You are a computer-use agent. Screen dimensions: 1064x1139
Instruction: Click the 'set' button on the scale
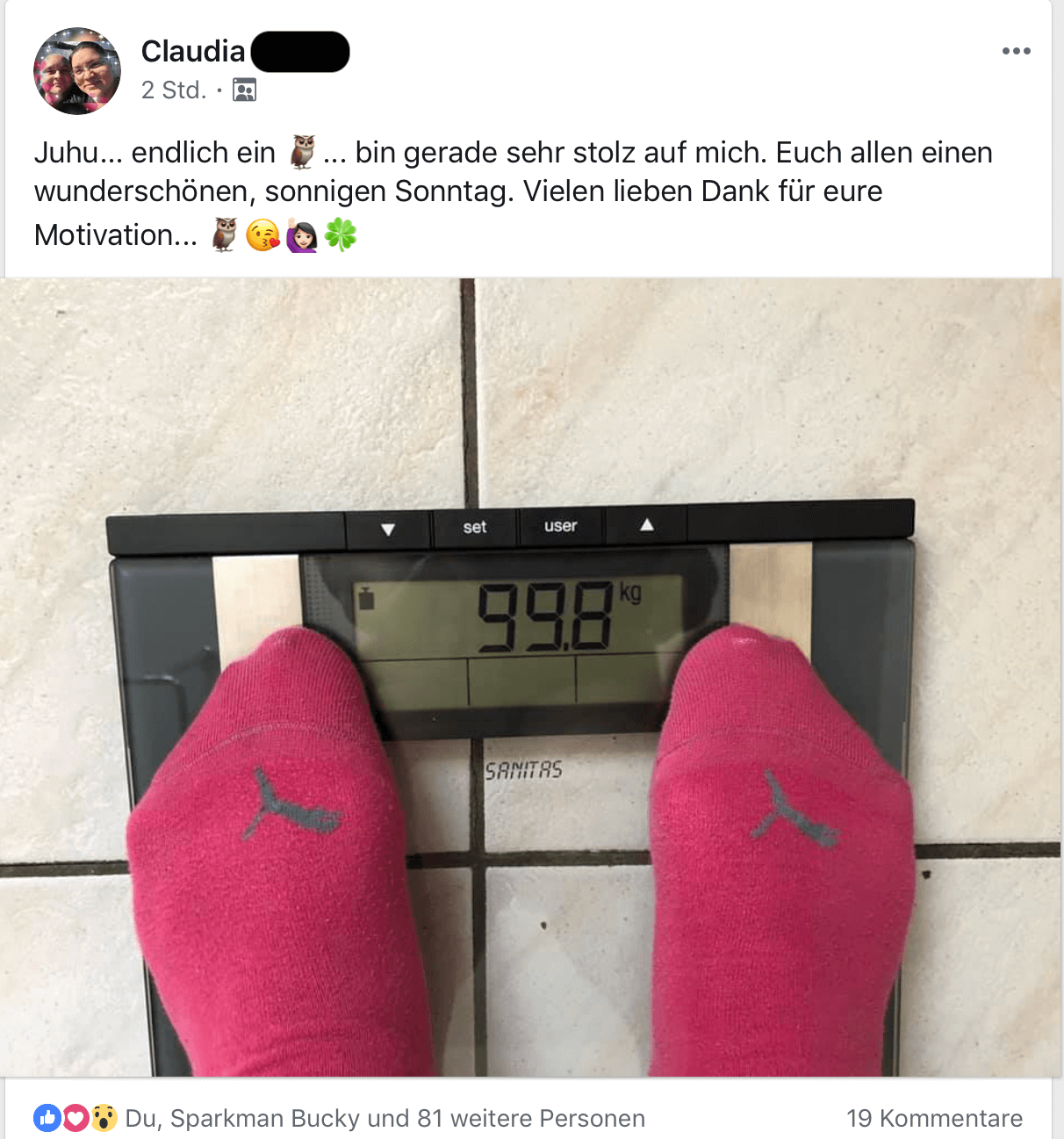[x=475, y=527]
